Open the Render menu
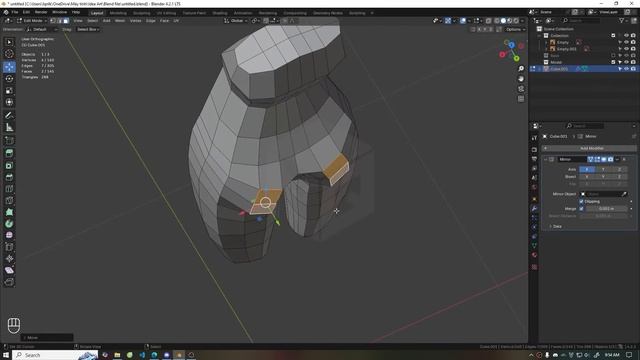 tap(41, 12)
